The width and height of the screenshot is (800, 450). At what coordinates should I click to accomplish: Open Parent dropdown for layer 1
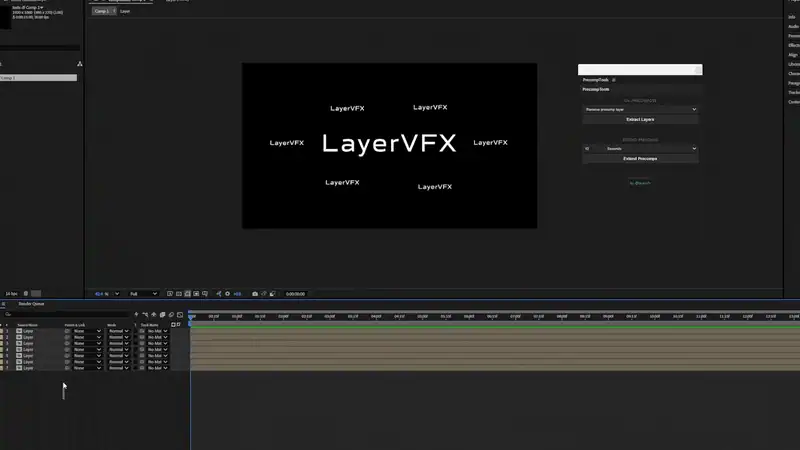pyautogui.click(x=87, y=331)
